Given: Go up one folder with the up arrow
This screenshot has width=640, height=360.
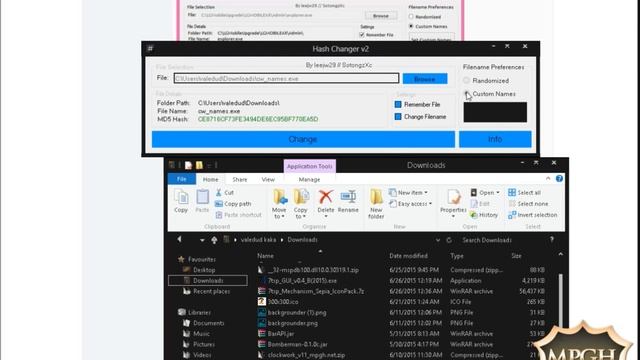Looking at the screenshot, I should point(214,240).
